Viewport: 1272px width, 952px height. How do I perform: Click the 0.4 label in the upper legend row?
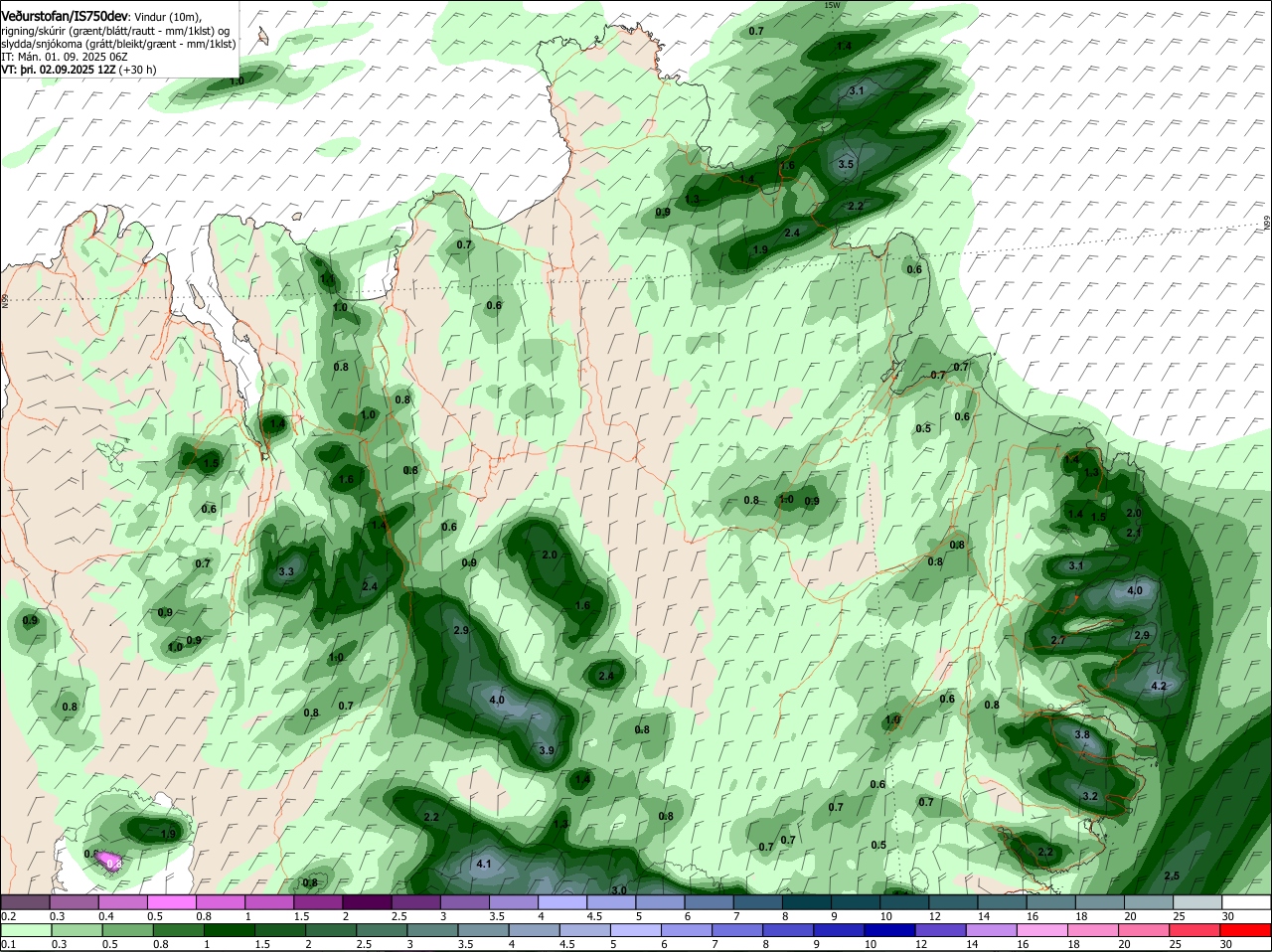[x=105, y=916]
